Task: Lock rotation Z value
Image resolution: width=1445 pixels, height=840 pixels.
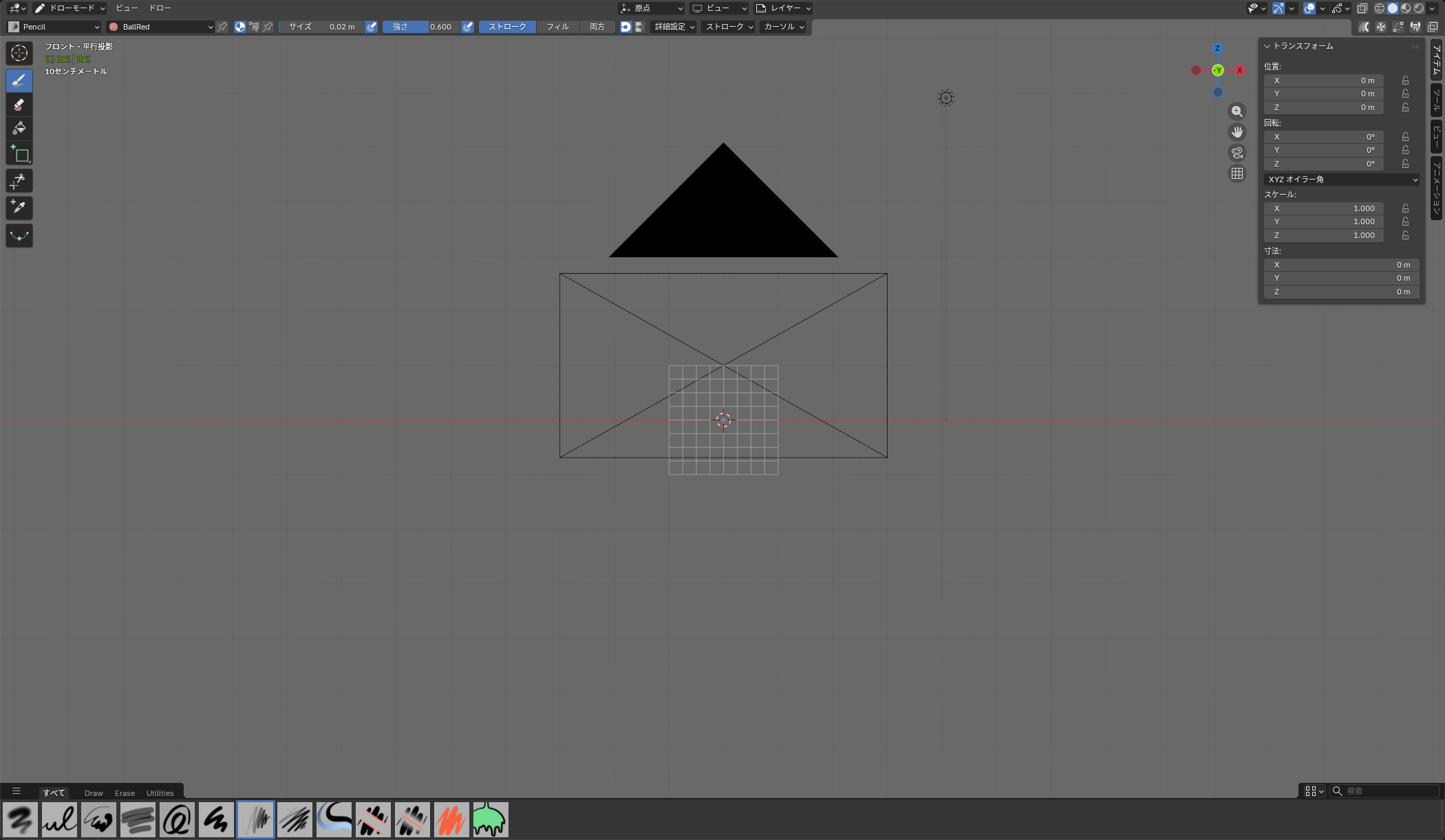Action: 1405,164
